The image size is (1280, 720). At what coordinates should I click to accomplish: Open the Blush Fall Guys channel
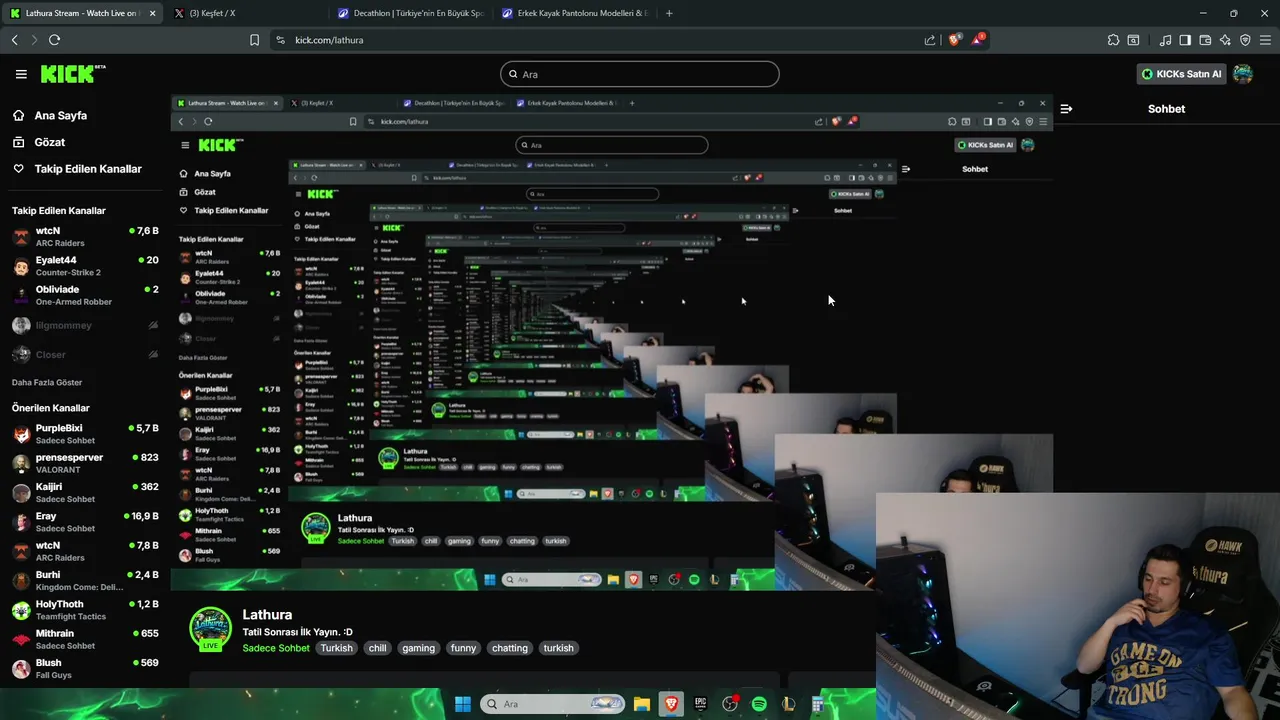click(85, 669)
